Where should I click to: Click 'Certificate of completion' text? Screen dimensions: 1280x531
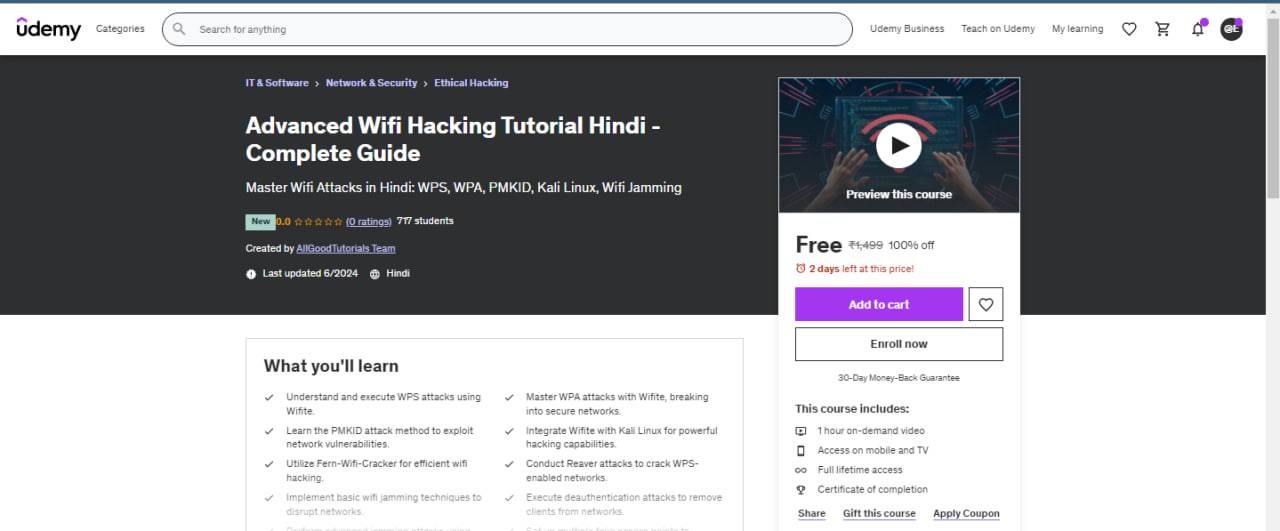click(x=873, y=490)
